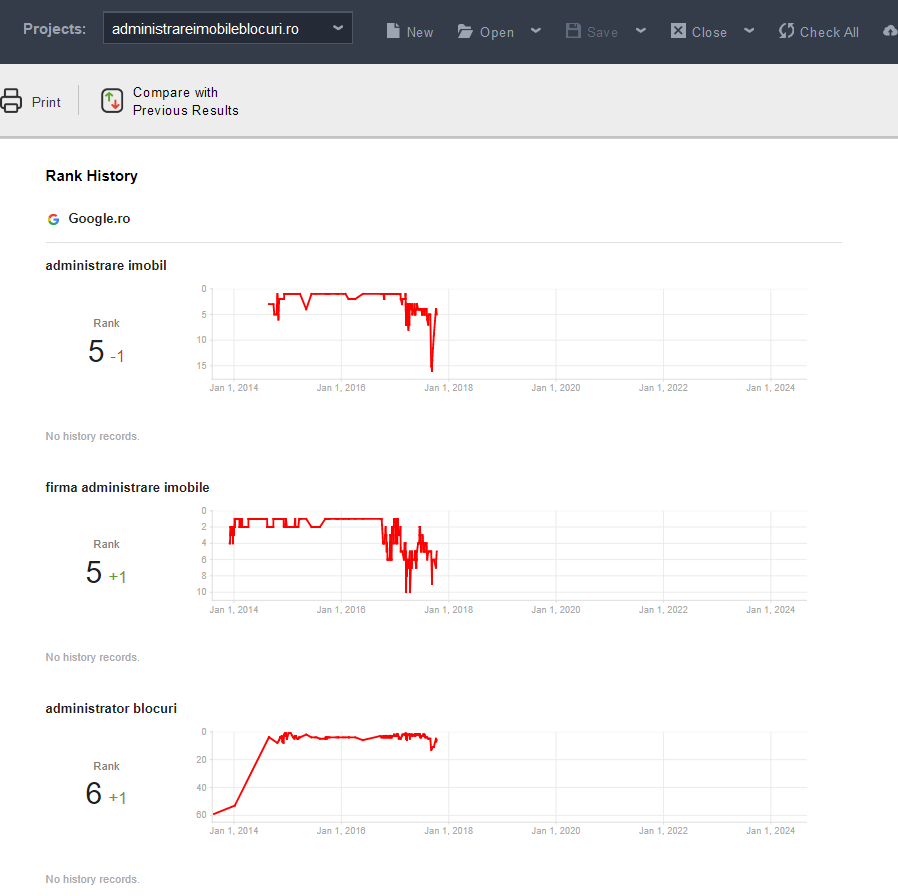Image resolution: width=898 pixels, height=896 pixels.
Task: Open the administrareimobileblocuri.ro projects dropdown
Action: pos(227,28)
